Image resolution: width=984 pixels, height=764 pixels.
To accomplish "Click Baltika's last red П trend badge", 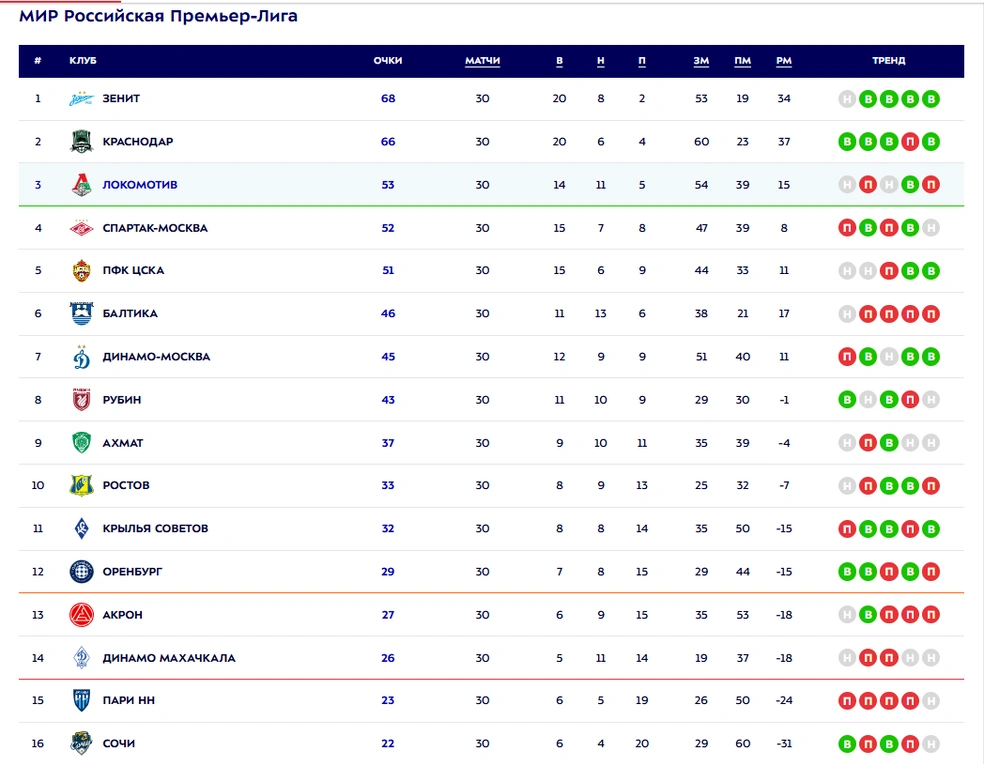I will click(x=931, y=314).
